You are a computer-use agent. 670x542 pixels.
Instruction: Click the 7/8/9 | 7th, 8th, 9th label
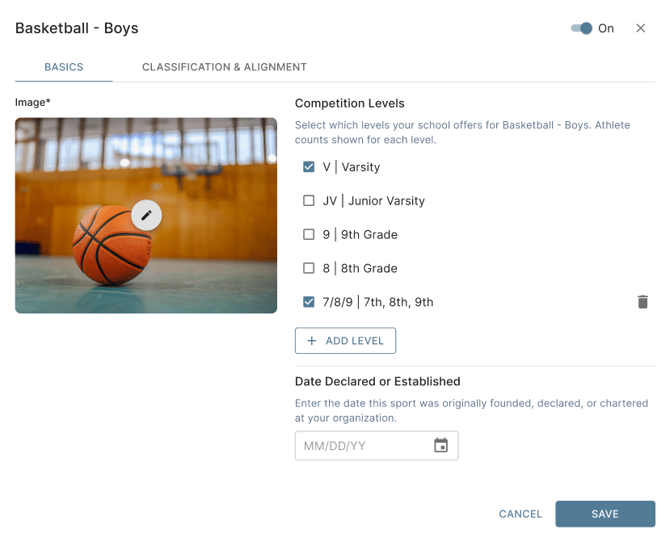tap(378, 302)
